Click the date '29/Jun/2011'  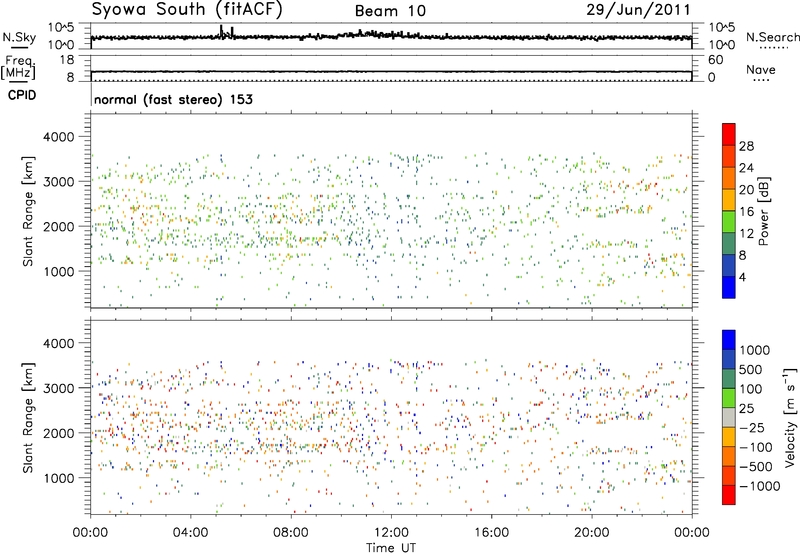click(638, 9)
